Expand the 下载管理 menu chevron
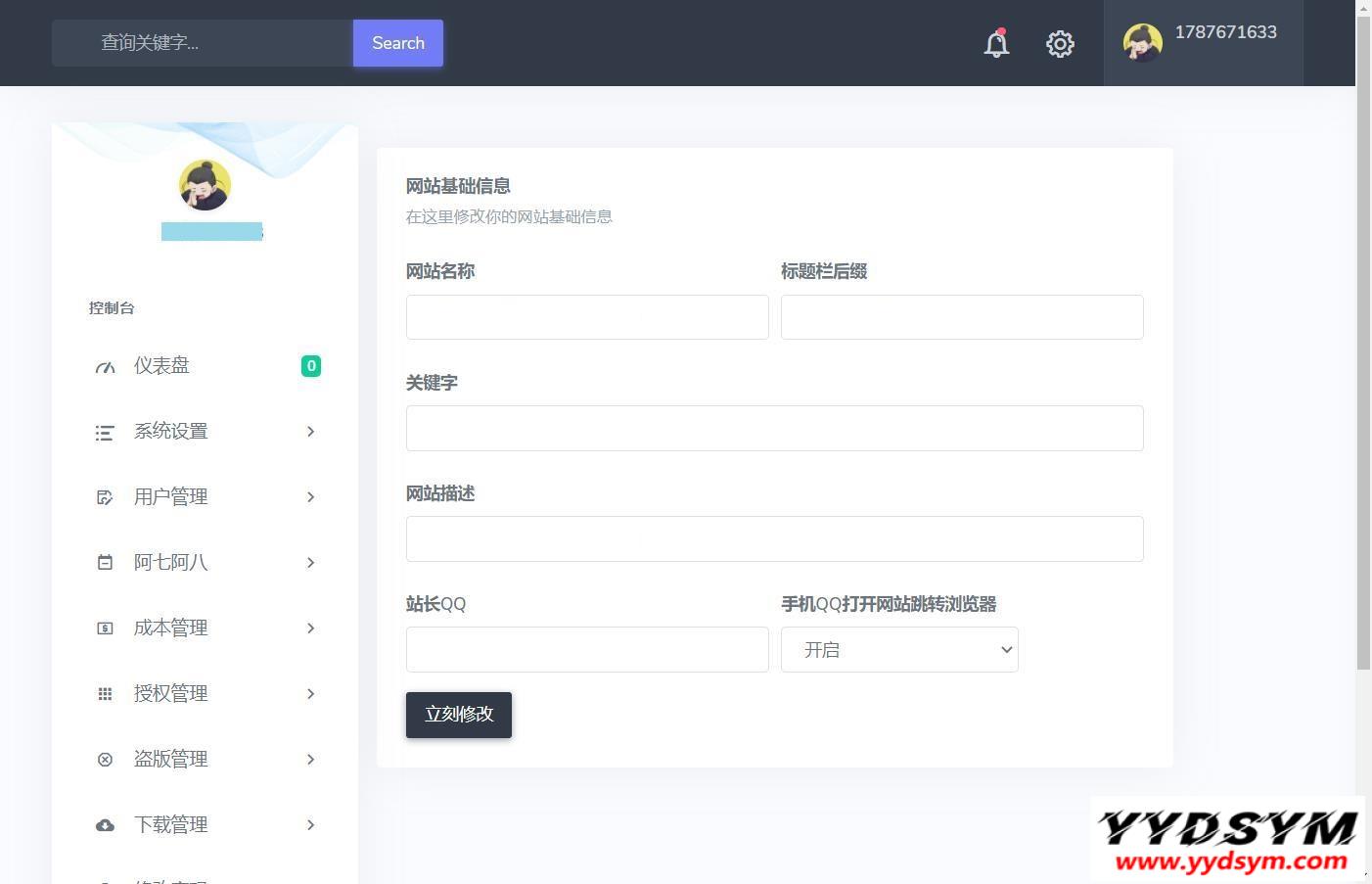The height and width of the screenshot is (884, 1372). pos(310,825)
